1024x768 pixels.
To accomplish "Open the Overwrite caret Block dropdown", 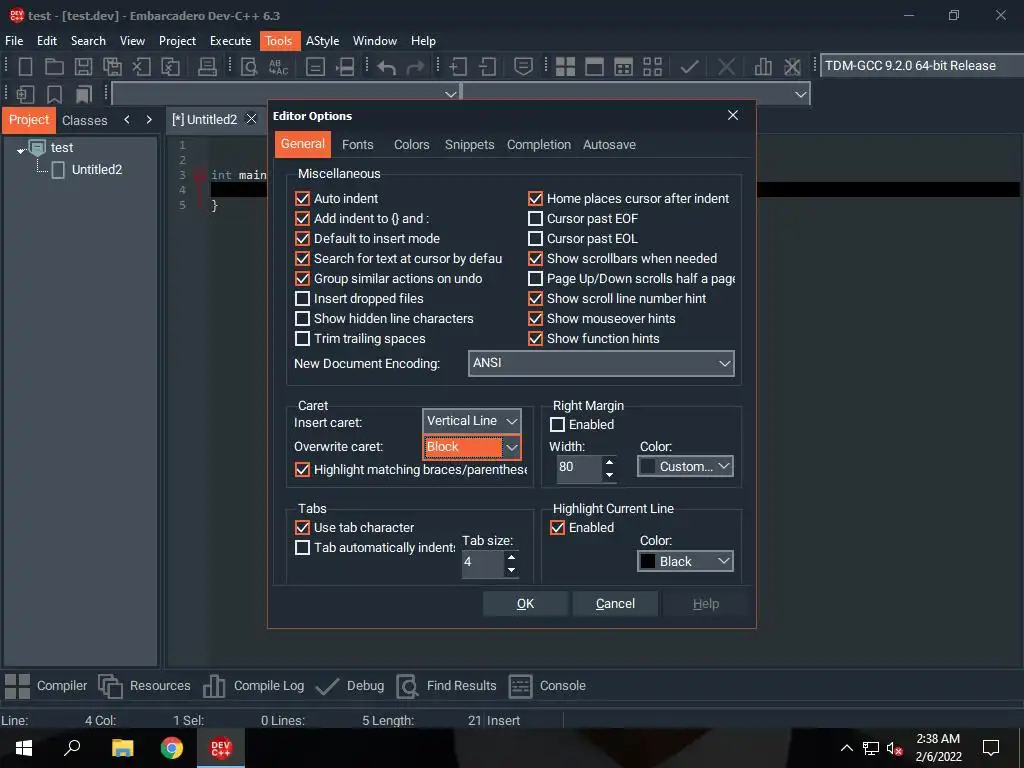I will click(x=472, y=447).
